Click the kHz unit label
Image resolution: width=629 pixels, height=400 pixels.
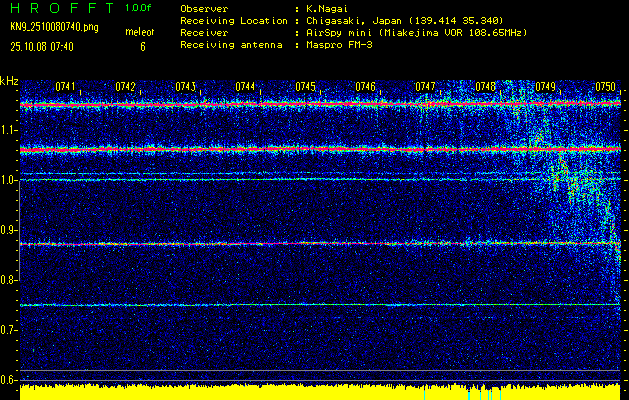(9, 81)
